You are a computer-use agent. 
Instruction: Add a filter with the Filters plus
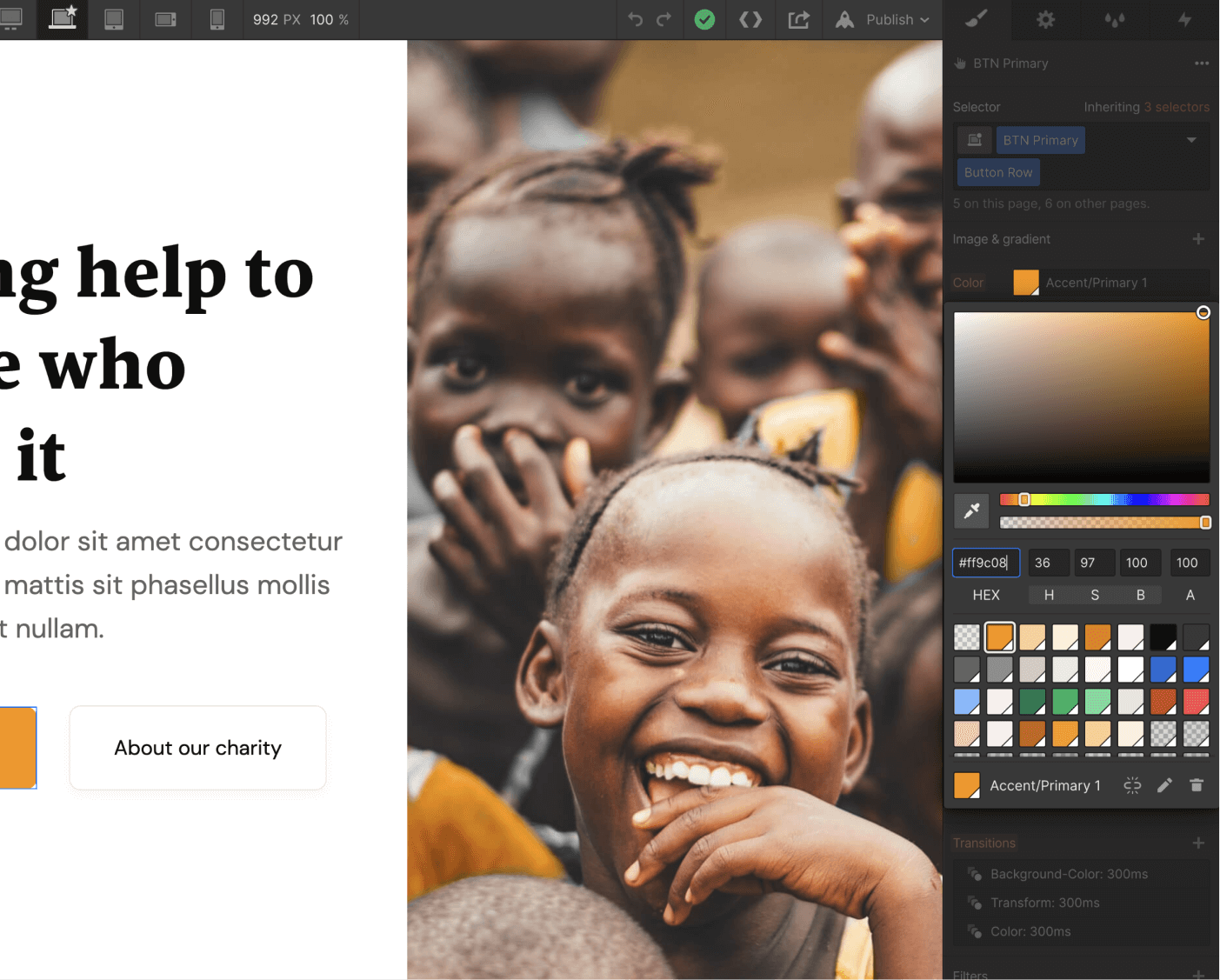coord(1198,974)
